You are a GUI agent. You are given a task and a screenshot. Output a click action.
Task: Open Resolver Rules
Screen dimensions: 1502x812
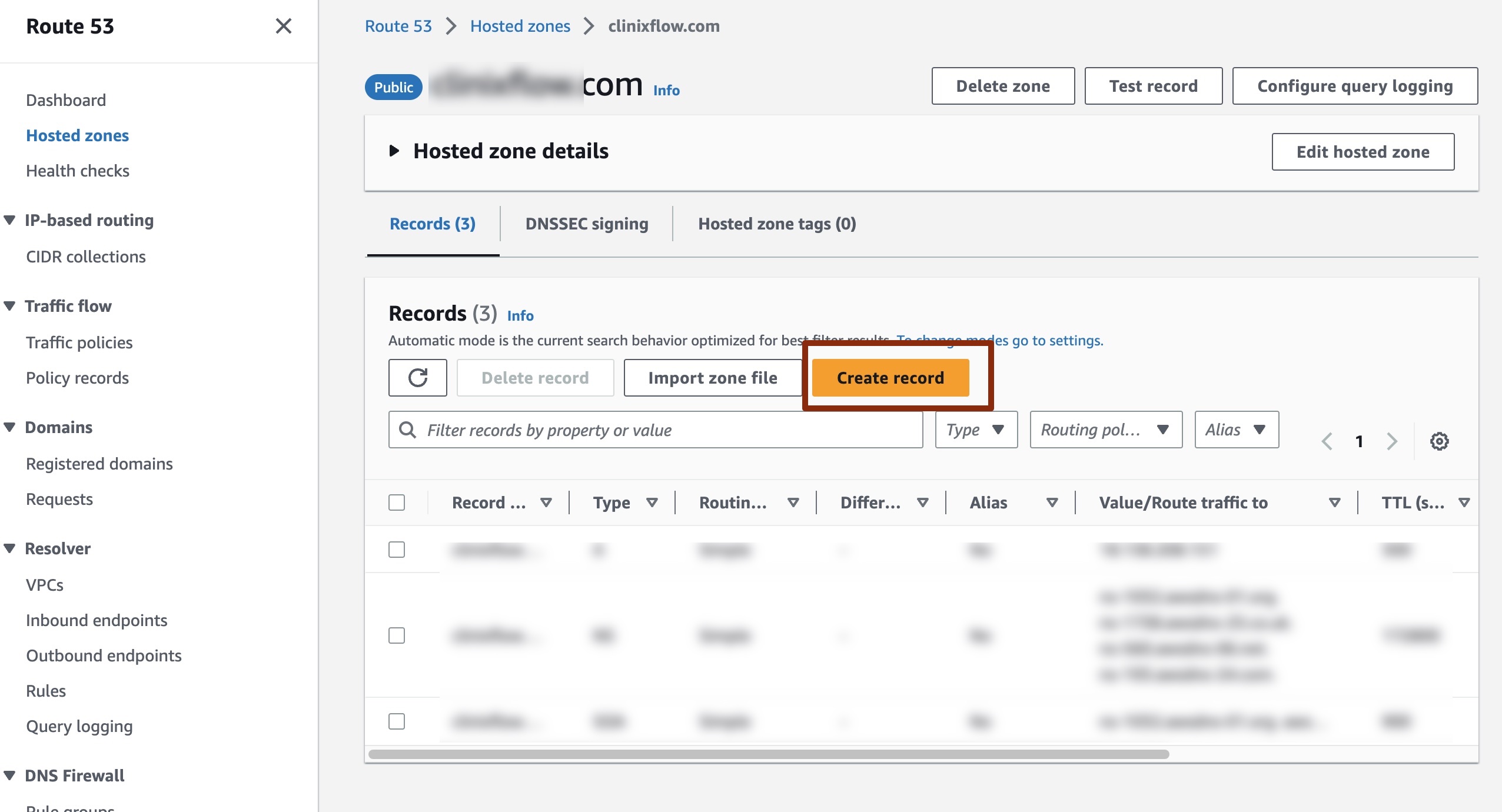point(46,691)
